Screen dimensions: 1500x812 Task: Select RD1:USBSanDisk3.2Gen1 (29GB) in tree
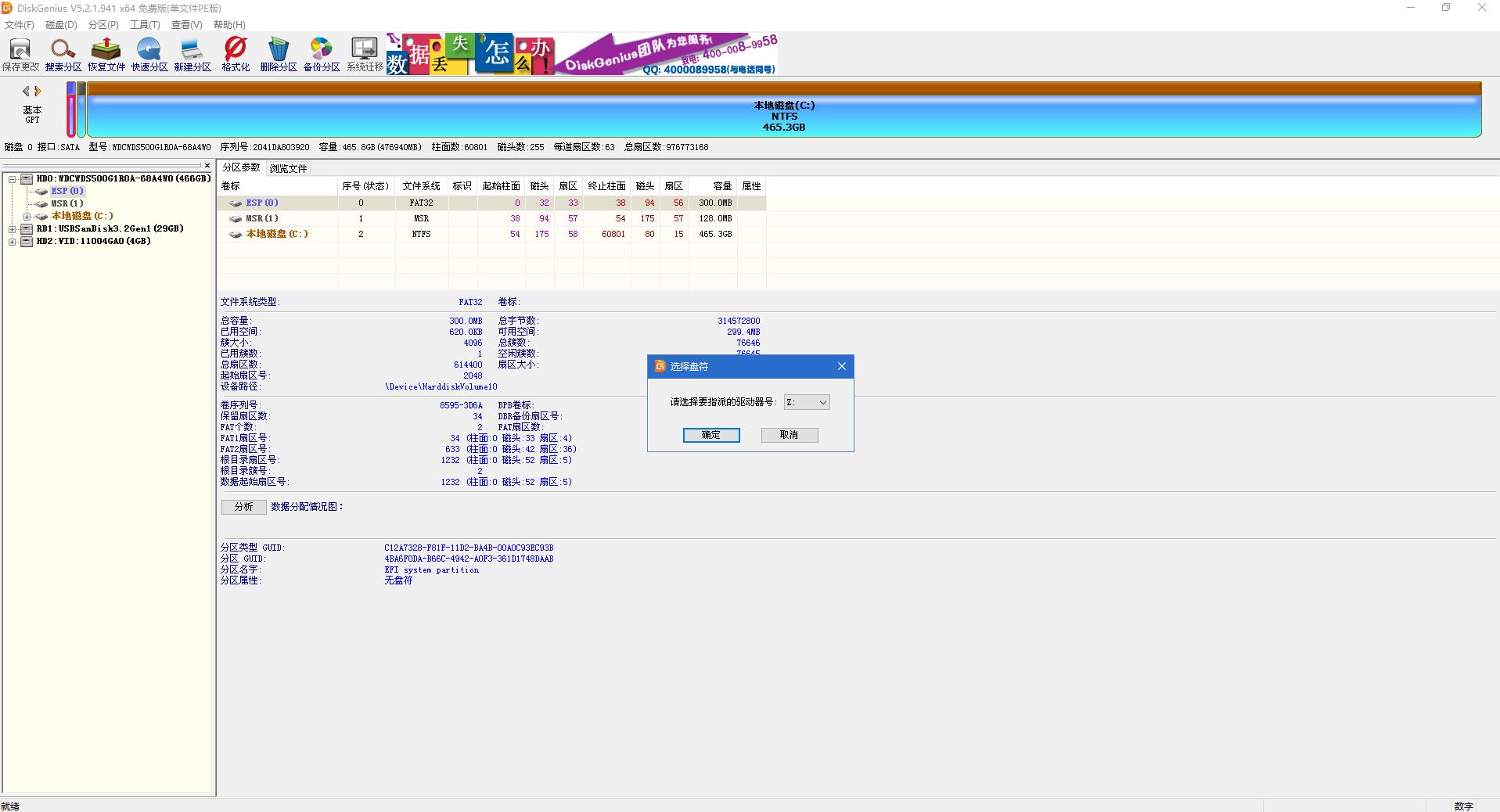[x=110, y=228]
